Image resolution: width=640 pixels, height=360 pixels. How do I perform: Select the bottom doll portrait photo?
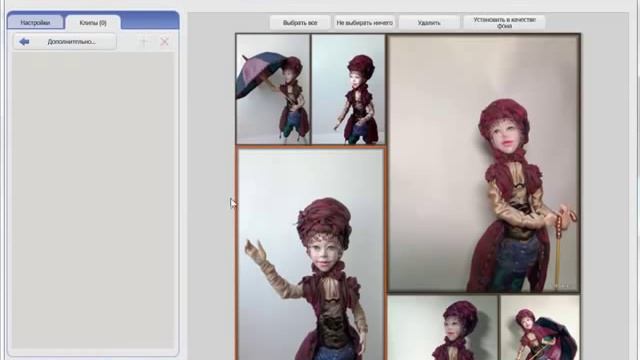click(443, 327)
